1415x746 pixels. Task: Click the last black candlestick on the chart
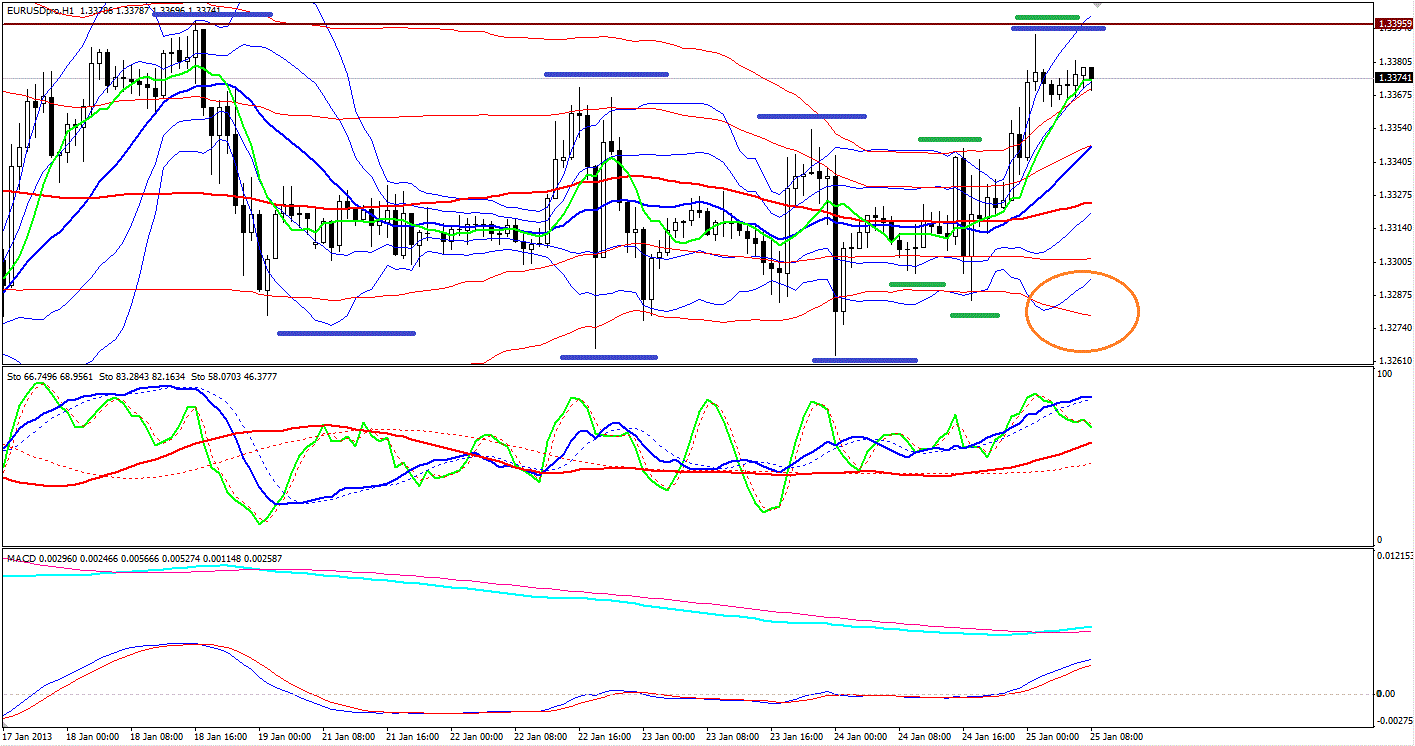click(1092, 74)
